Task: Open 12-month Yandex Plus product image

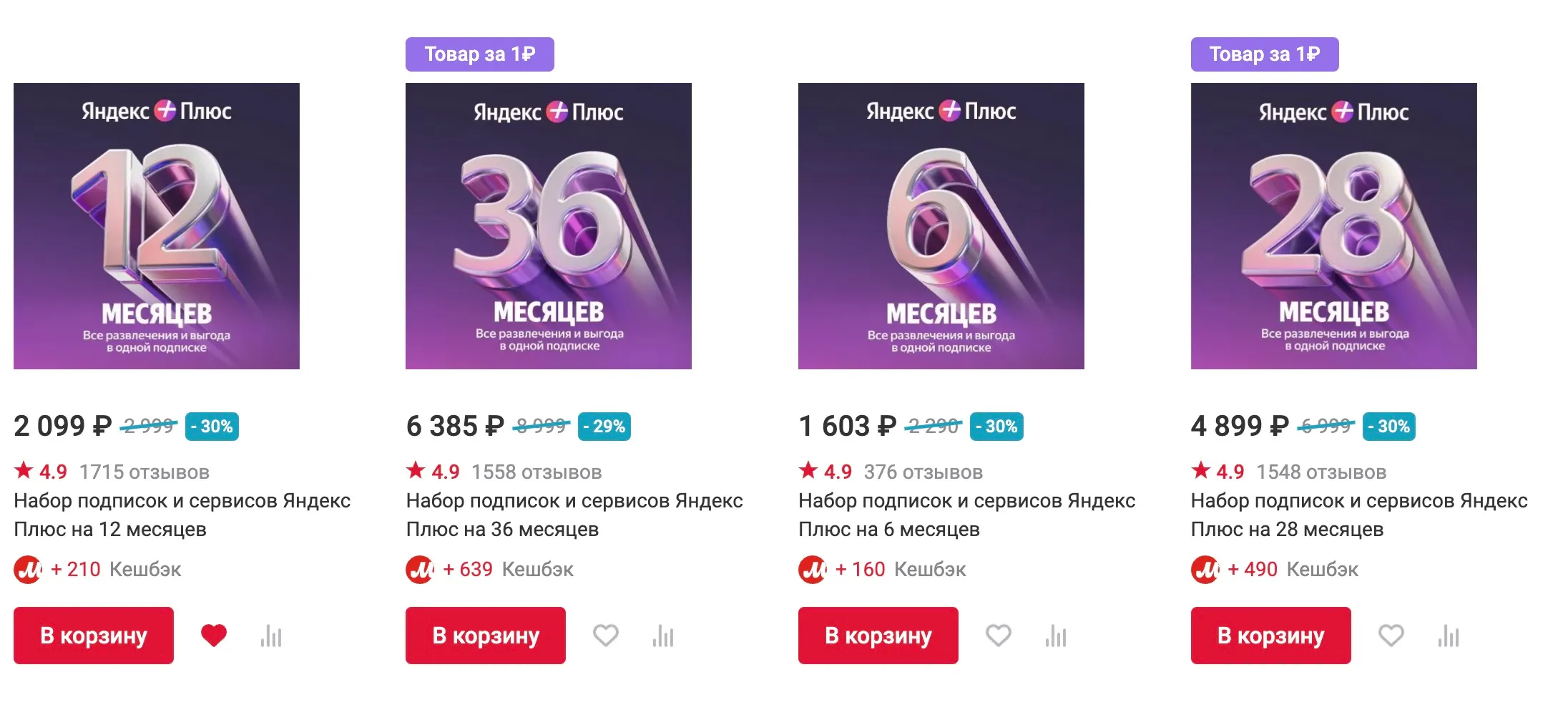Action: point(157,226)
